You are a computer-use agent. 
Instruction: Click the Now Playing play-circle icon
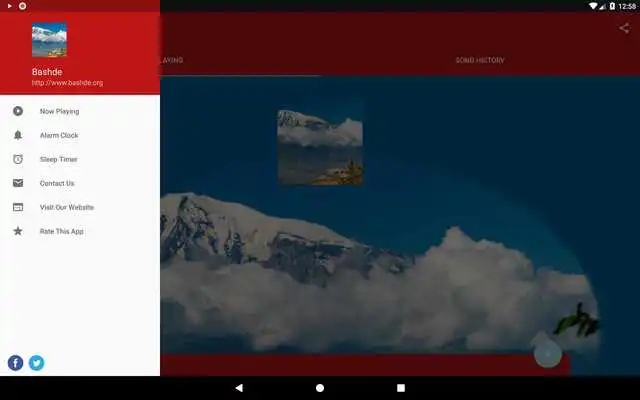point(18,111)
